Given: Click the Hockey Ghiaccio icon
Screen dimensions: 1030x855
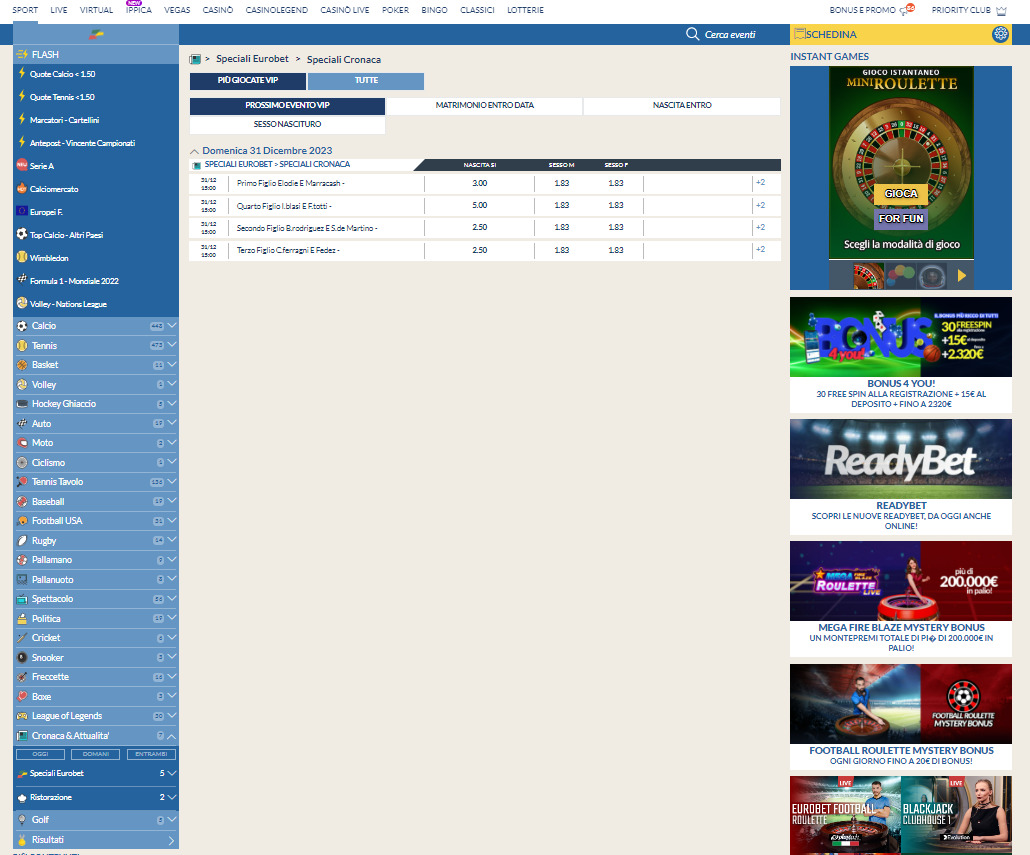Looking at the screenshot, I should 22,404.
